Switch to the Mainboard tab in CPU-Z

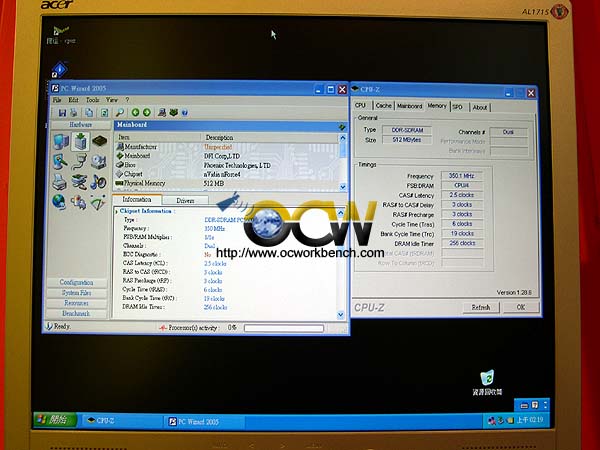pos(409,106)
